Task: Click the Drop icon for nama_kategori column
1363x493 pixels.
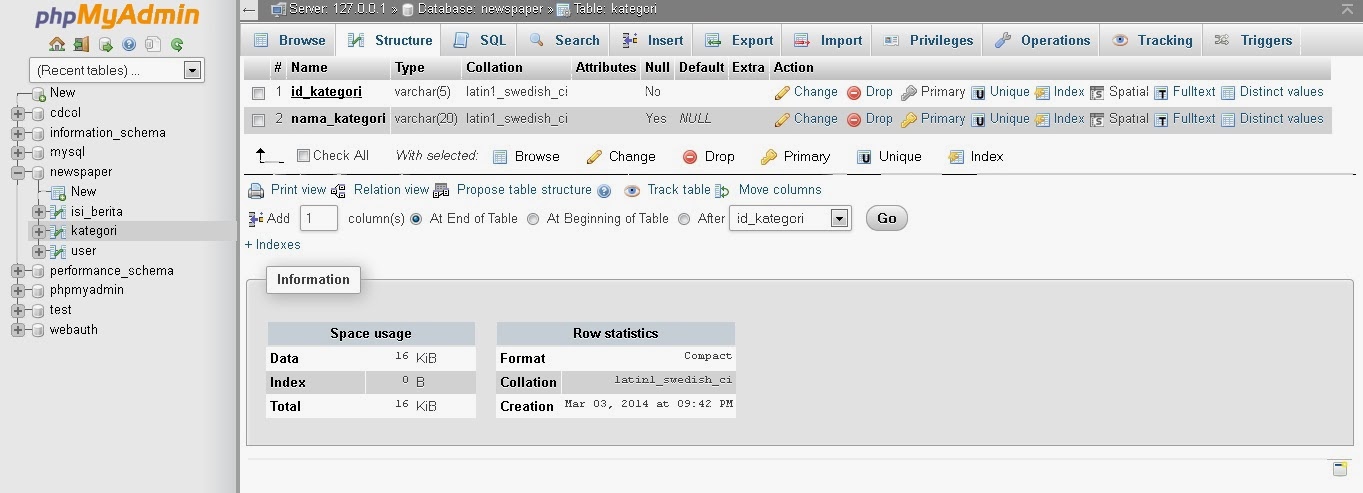Action: click(x=854, y=119)
